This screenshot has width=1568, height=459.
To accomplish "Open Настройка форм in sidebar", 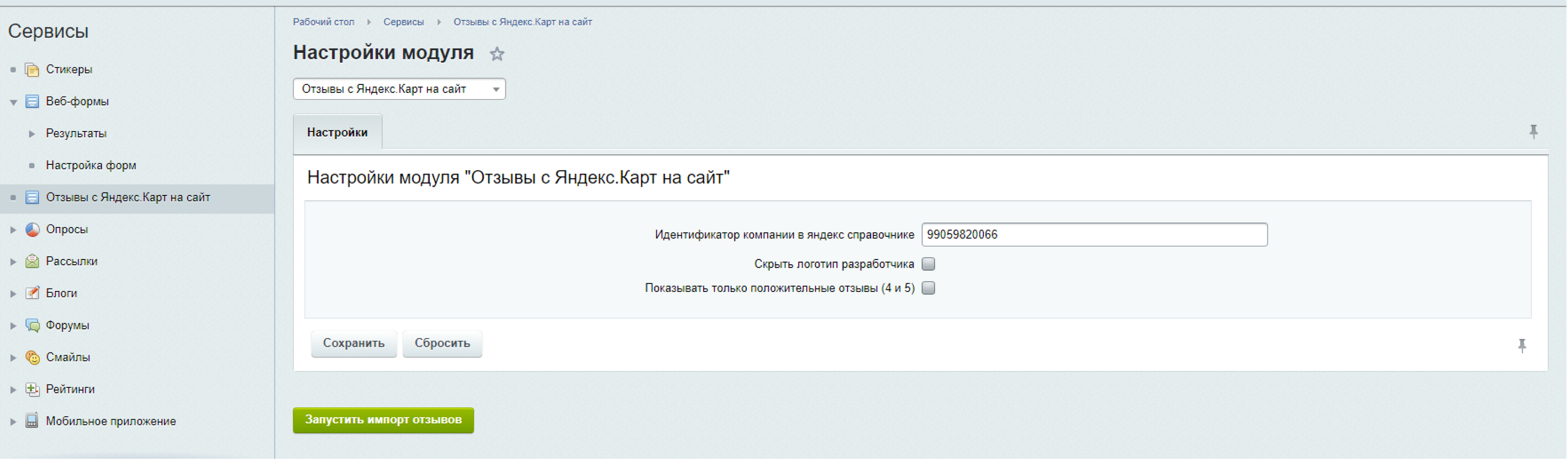I will pyautogui.click(x=91, y=165).
